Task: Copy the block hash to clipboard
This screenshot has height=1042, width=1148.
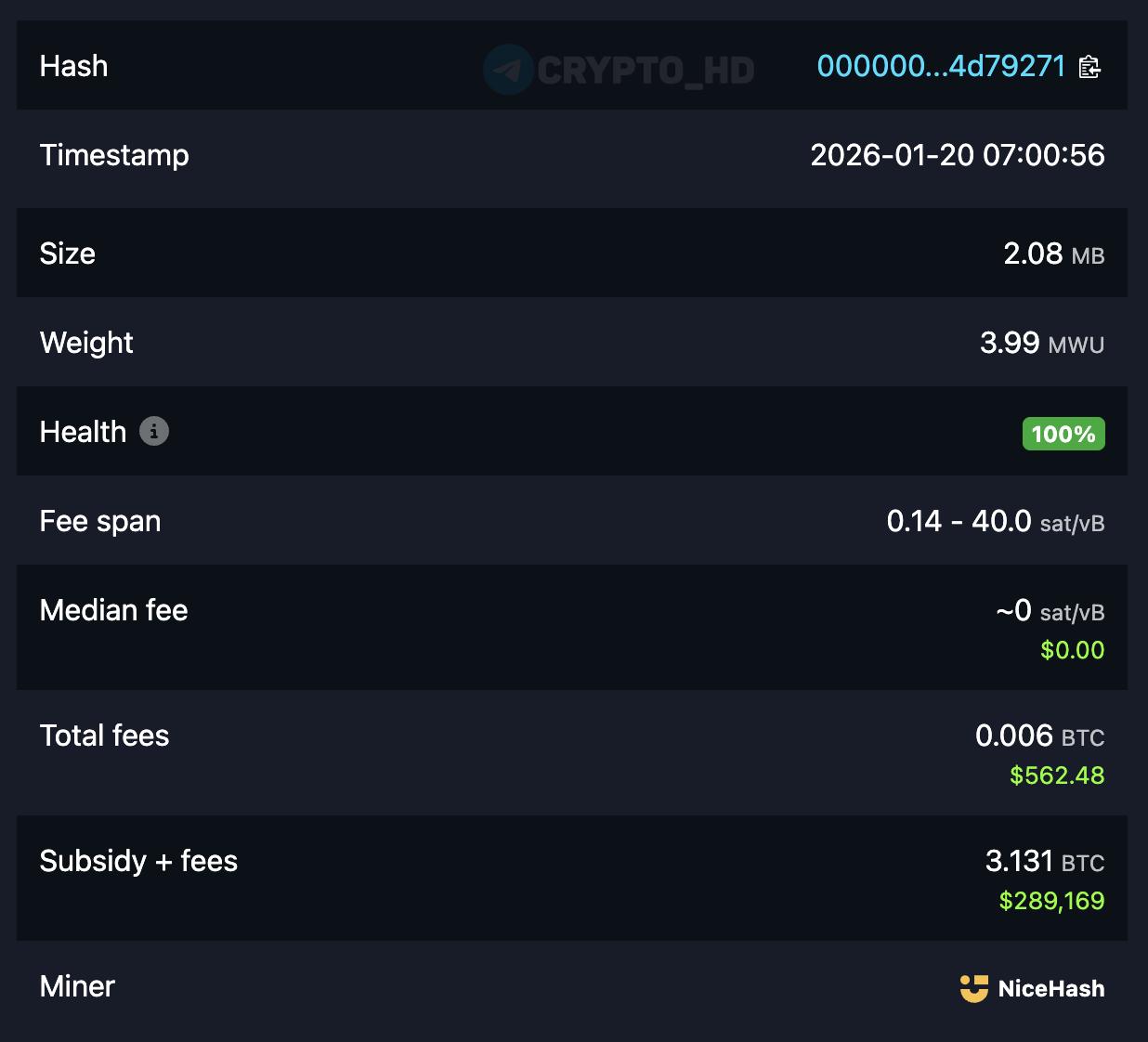Action: [x=1089, y=67]
